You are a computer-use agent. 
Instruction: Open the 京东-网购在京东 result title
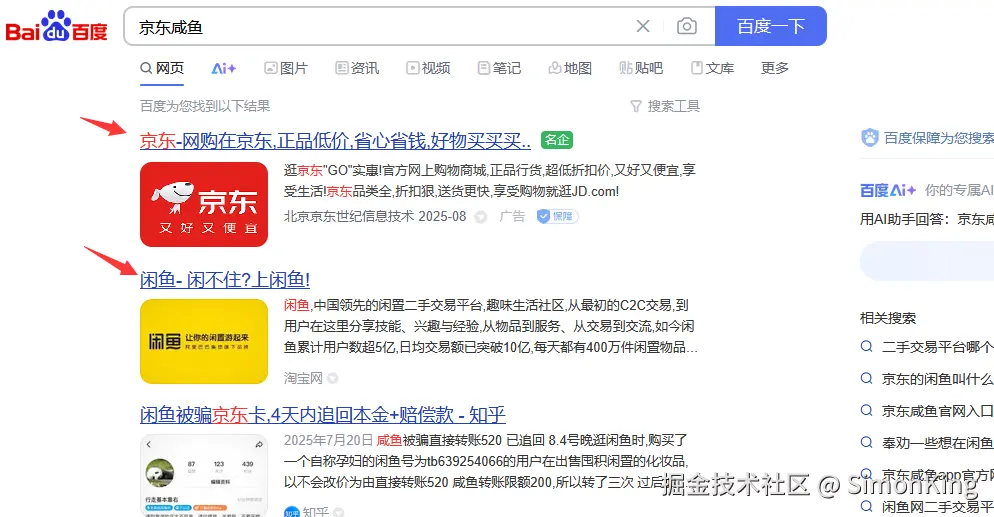point(335,141)
